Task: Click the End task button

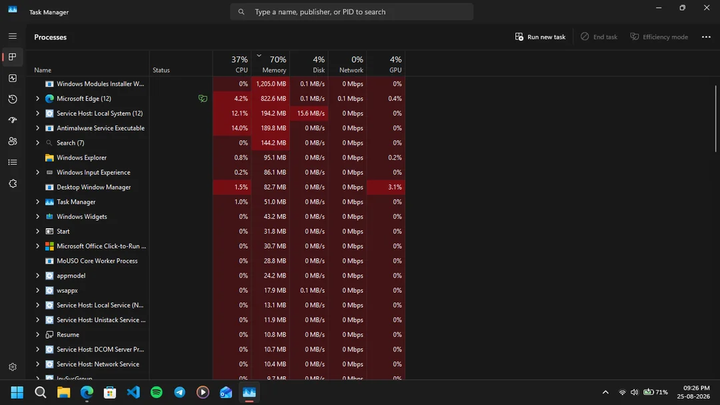Action: (599, 37)
